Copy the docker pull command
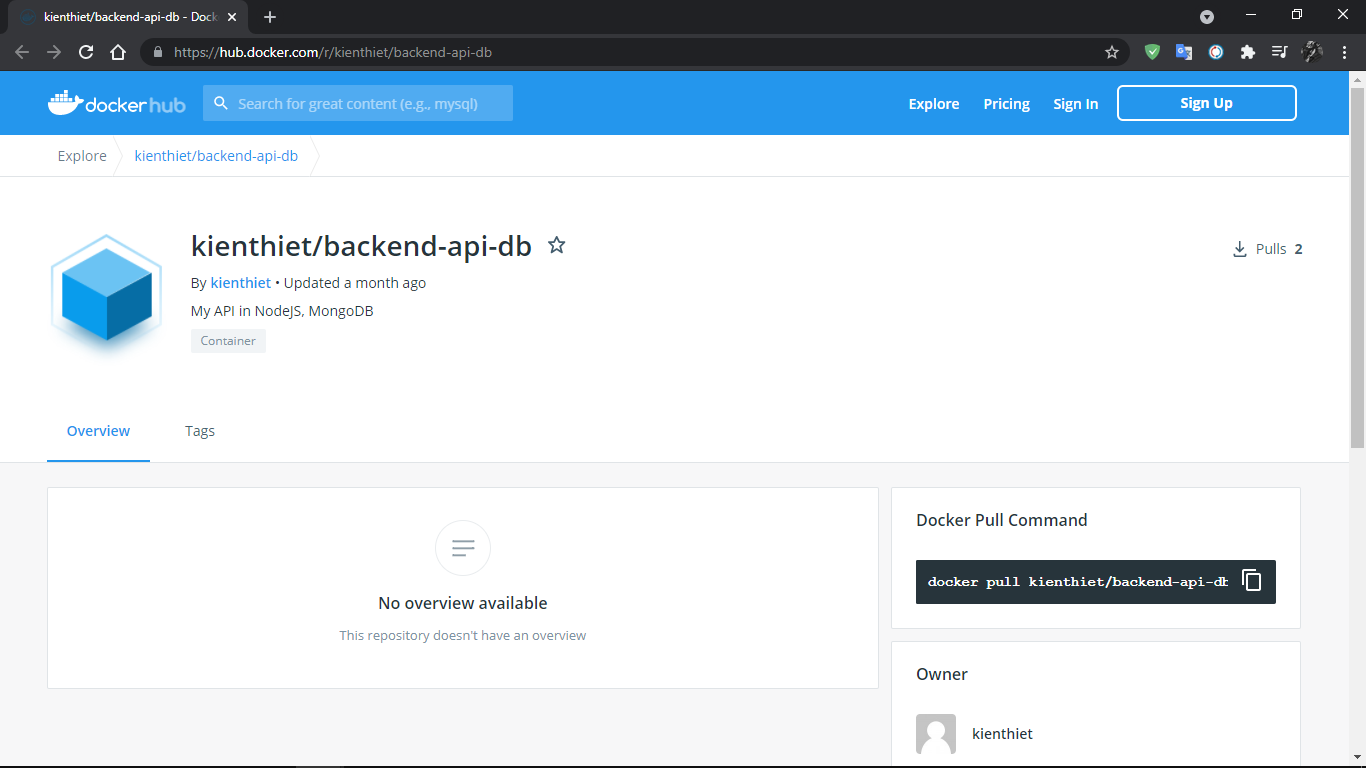The height and width of the screenshot is (768, 1366). click(1252, 581)
